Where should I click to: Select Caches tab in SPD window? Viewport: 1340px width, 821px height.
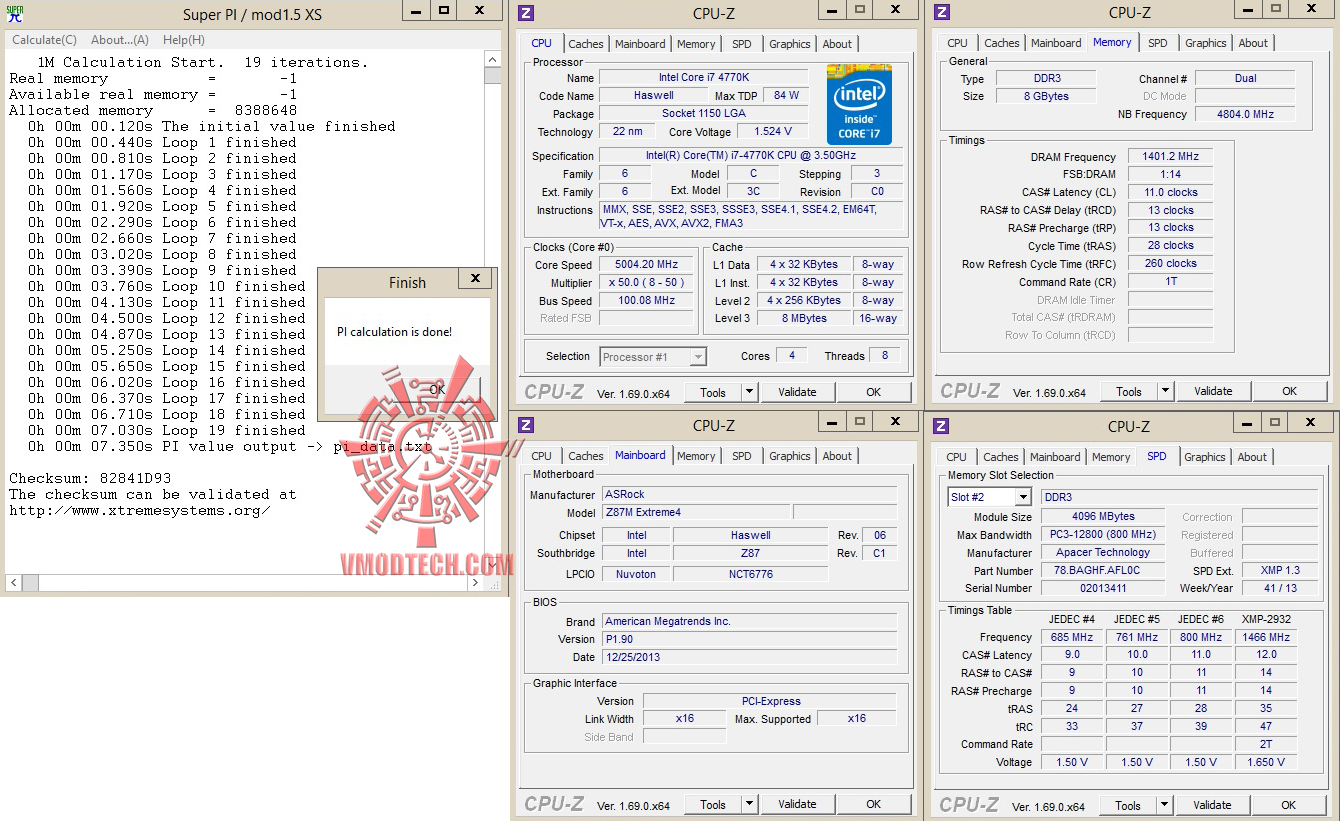(x=1001, y=457)
